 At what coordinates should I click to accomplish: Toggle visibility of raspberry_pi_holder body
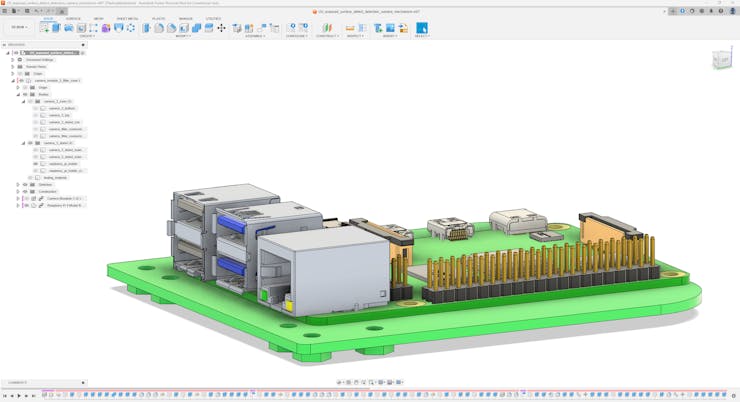pos(35,164)
